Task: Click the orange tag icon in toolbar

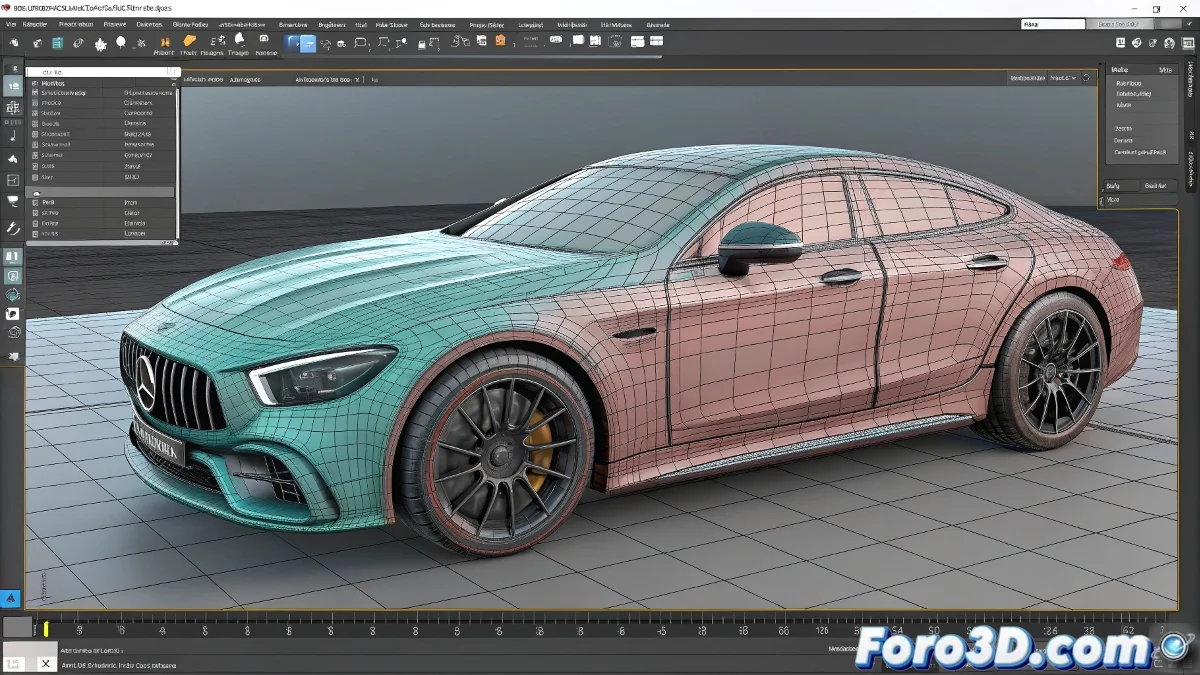Action: point(189,41)
